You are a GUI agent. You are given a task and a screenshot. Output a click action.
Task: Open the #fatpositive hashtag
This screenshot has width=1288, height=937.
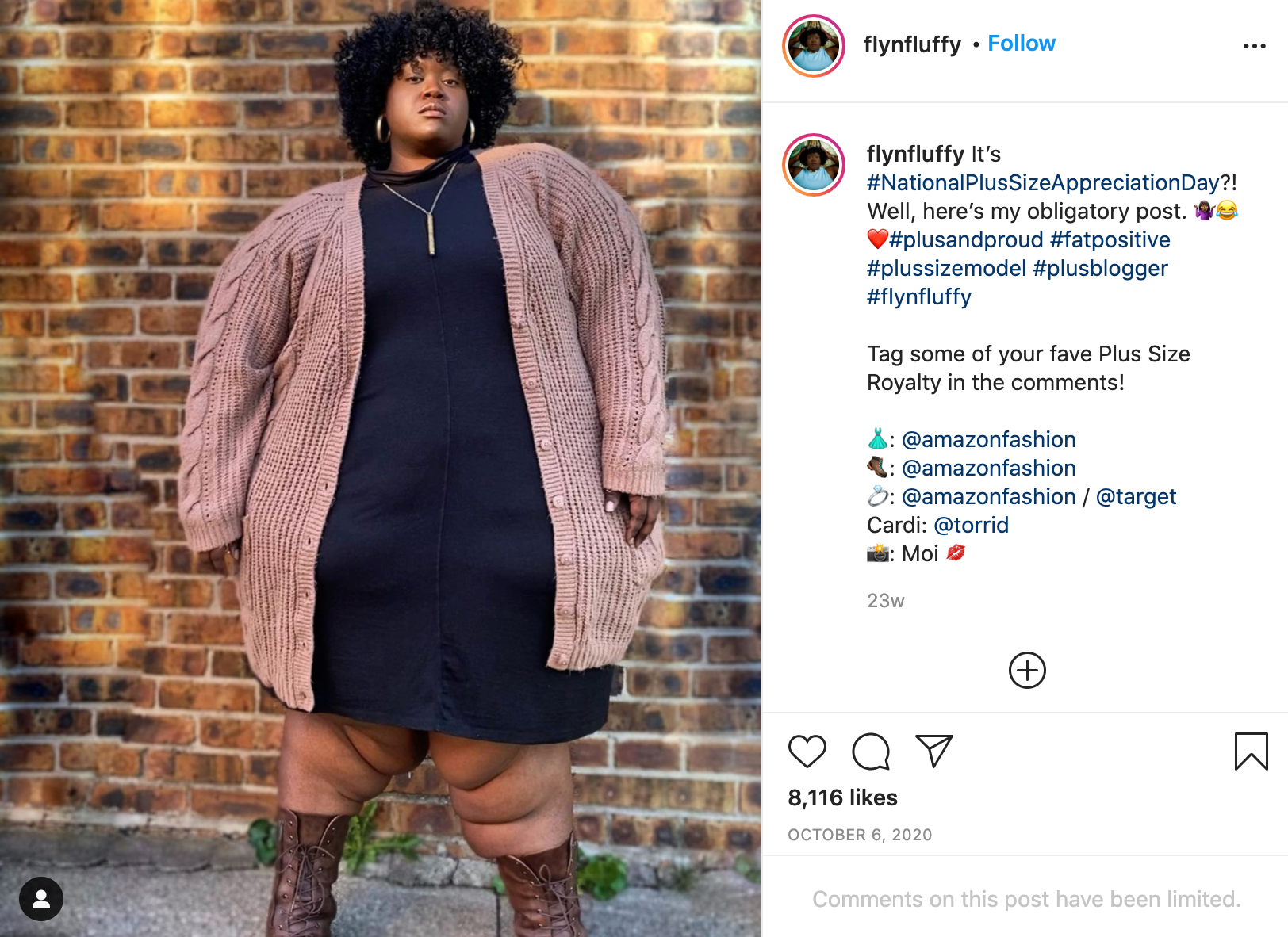1110,239
